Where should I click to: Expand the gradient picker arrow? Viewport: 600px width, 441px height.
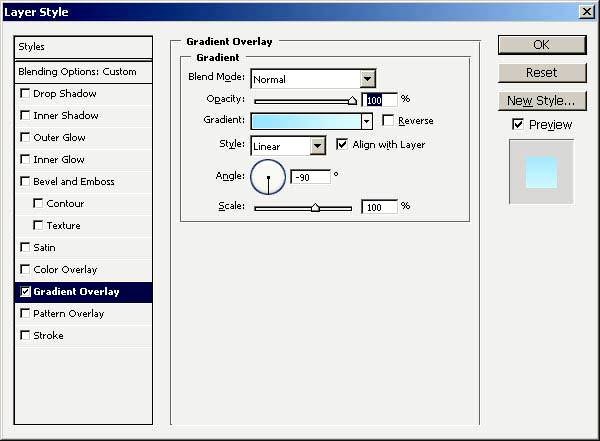click(367, 121)
